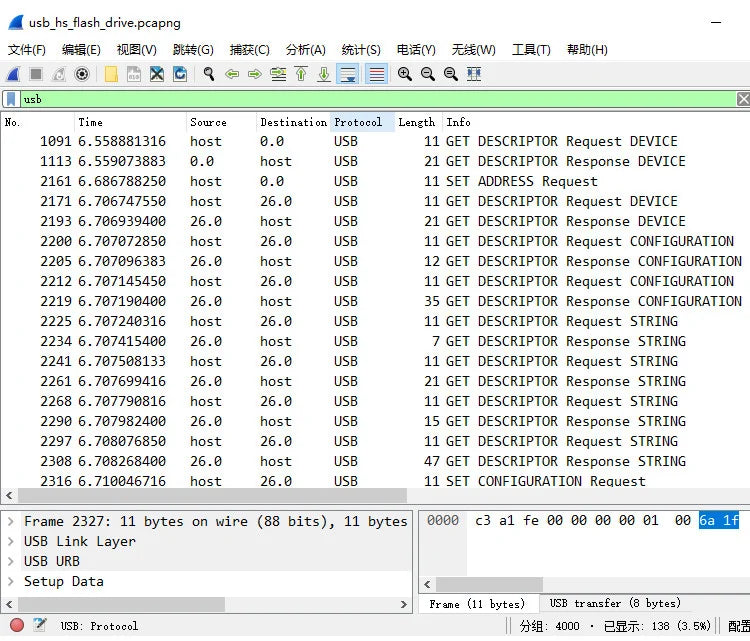Expand the Setup Data node

click(11, 581)
